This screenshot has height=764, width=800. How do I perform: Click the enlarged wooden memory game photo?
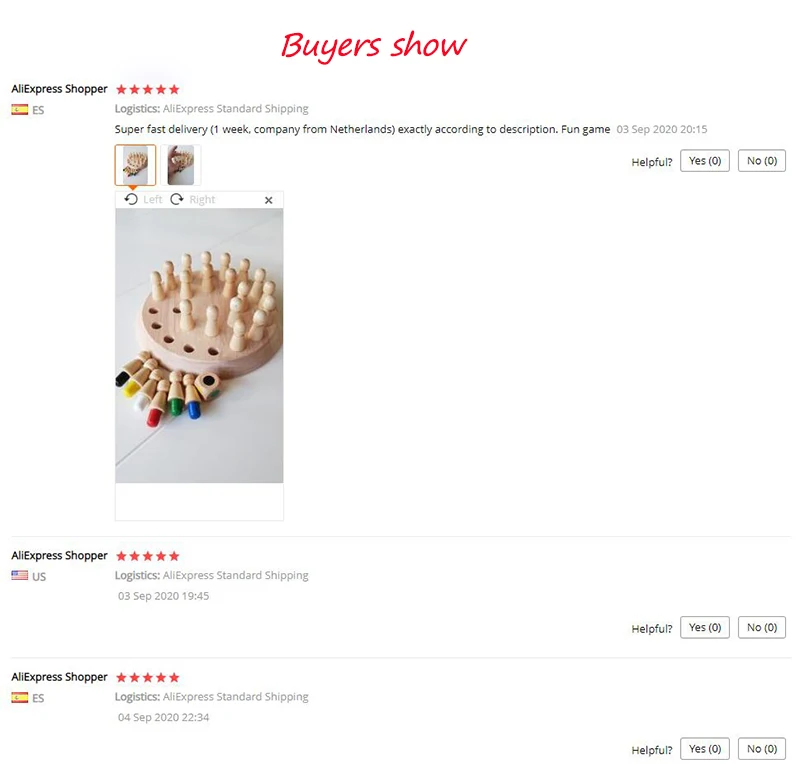199,346
